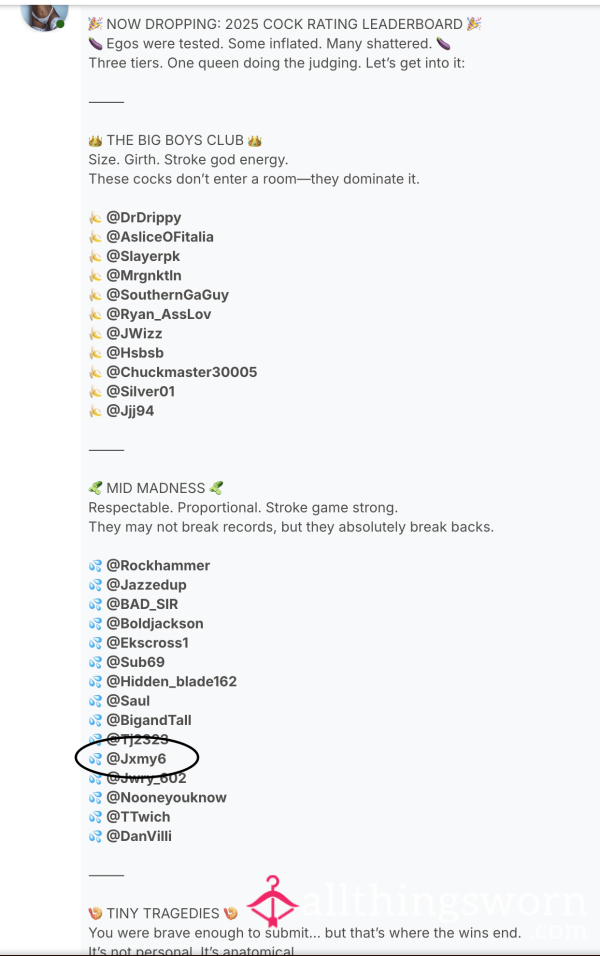Click the green online status dot on avatar
Image resolution: width=600 pixels, height=956 pixels.
60,24
